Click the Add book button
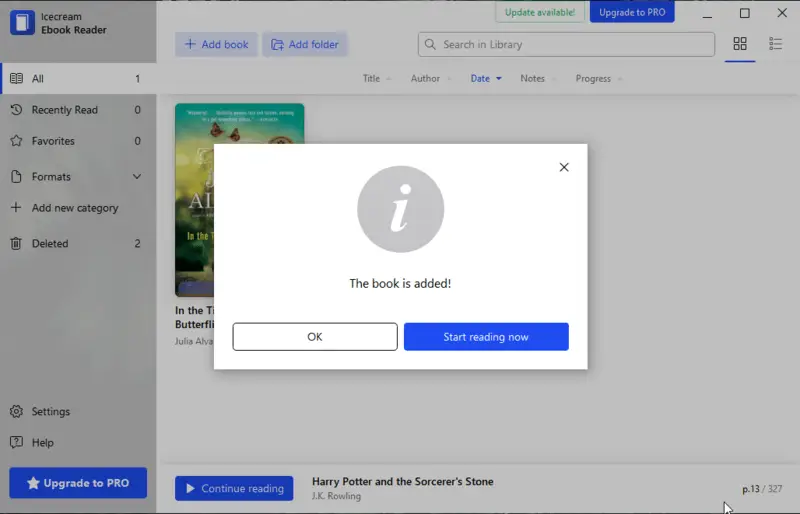This screenshot has width=800, height=514. coord(216,44)
